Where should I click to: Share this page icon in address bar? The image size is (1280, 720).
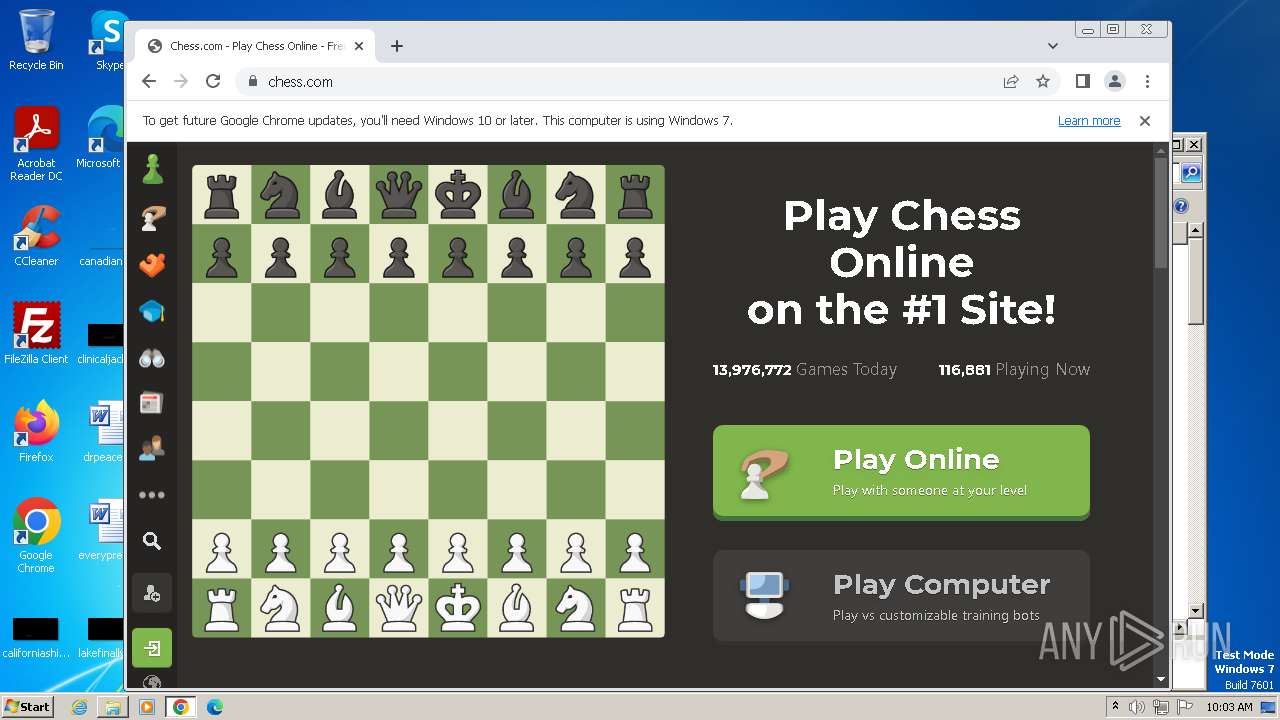point(1011,82)
